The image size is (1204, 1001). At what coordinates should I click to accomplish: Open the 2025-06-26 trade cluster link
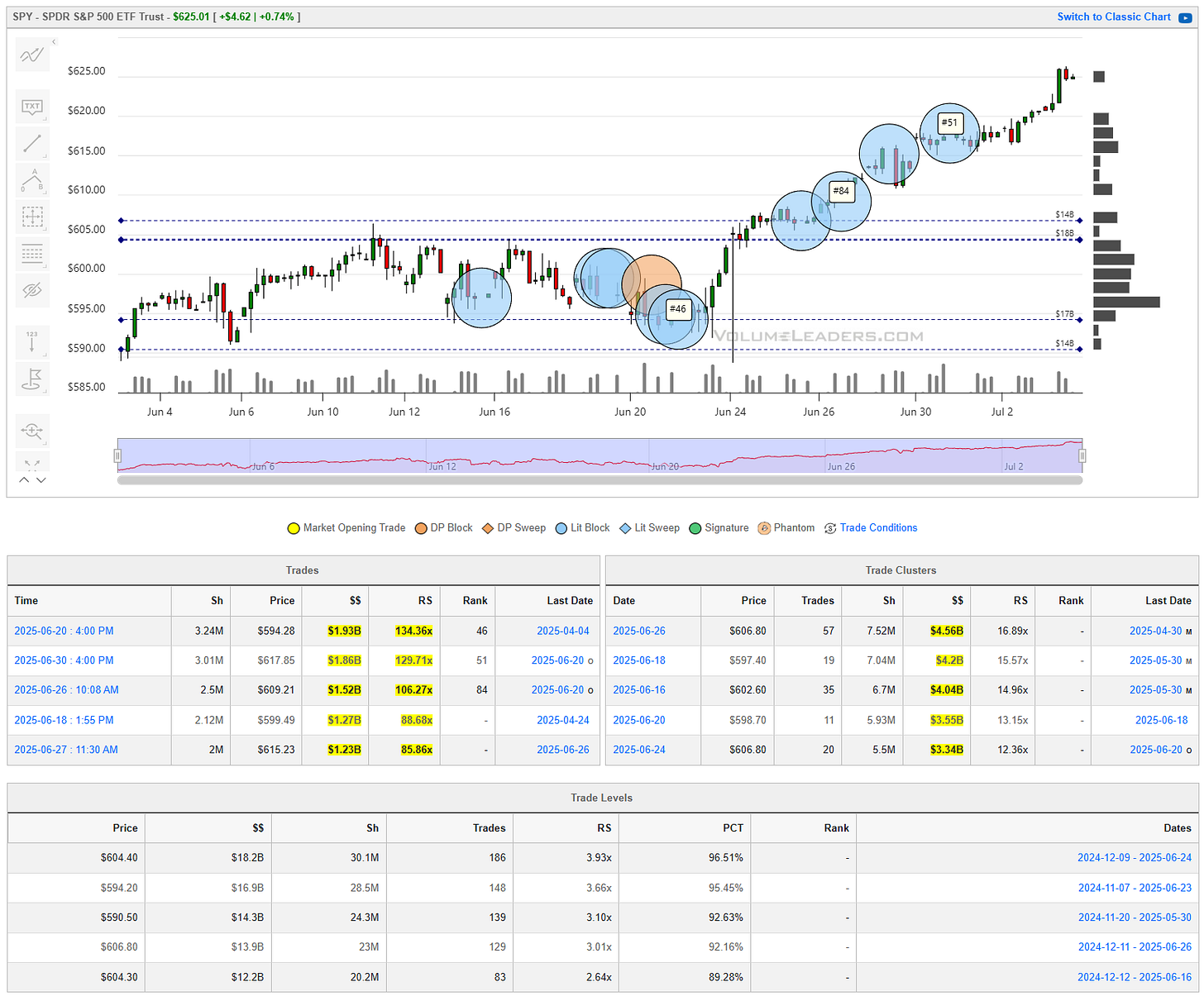(639, 631)
